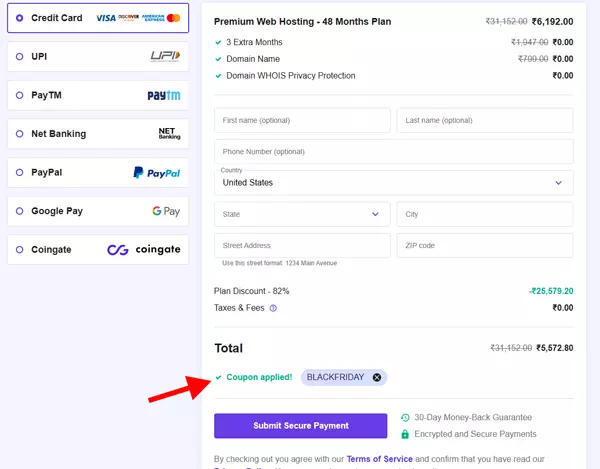
Task: Focus the Last name field
Action: 485,120
